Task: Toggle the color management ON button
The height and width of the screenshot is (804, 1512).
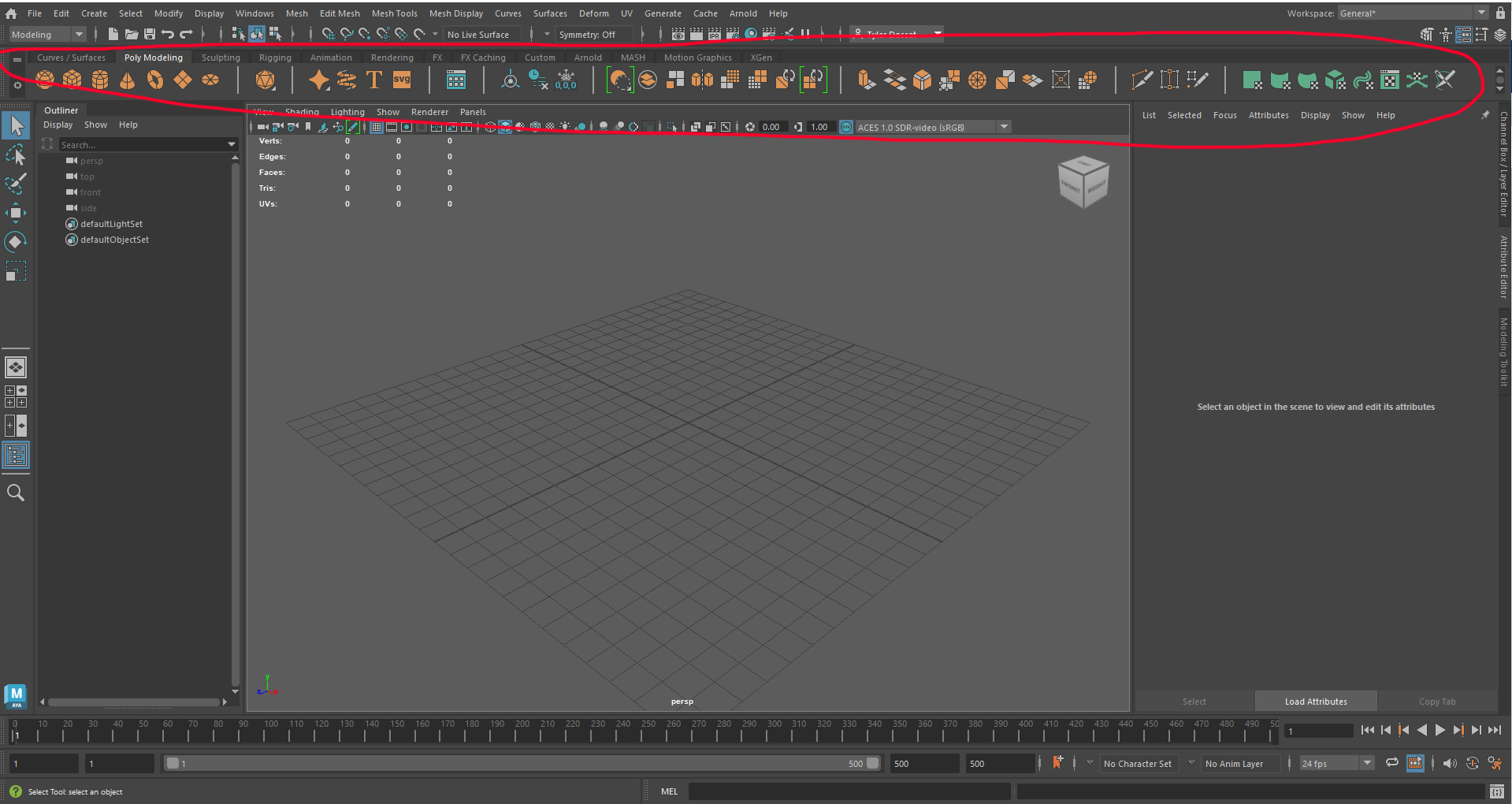Action: [845, 127]
